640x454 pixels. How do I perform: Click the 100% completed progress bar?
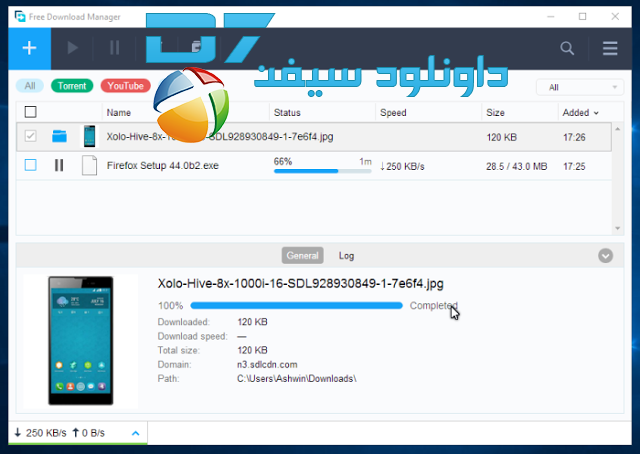pyautogui.click(x=296, y=305)
